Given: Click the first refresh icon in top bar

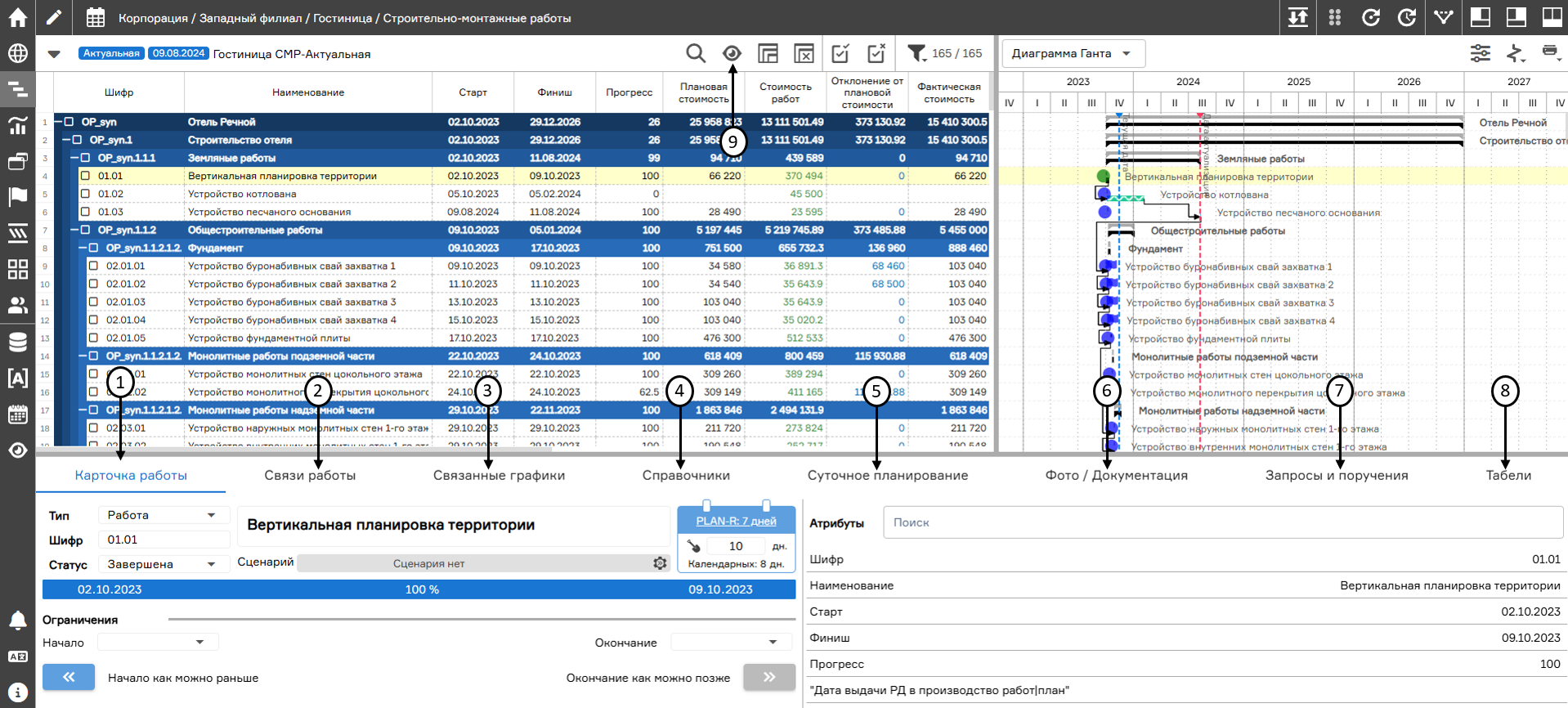Looking at the screenshot, I should tap(1371, 17).
